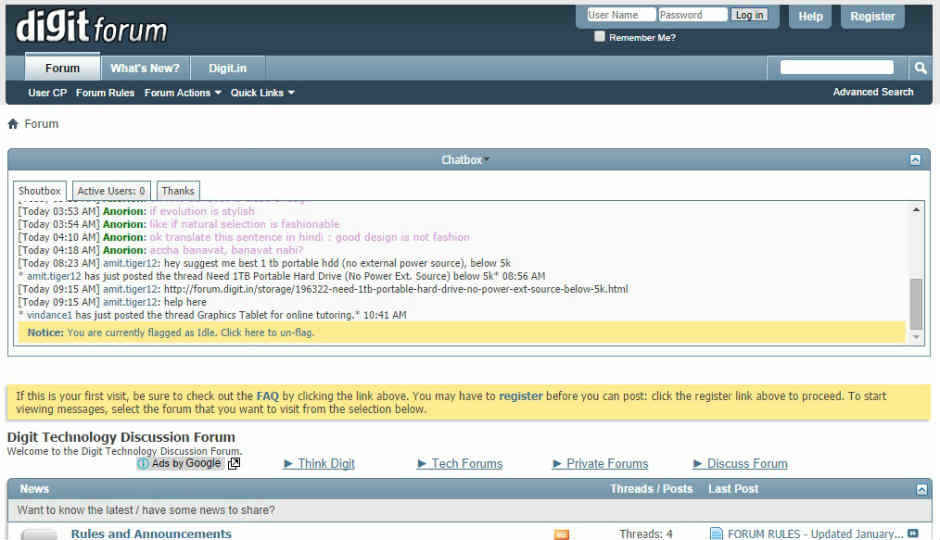The width and height of the screenshot is (940, 540).
Task: Go to last post arrow icon
Action: pos(913,533)
